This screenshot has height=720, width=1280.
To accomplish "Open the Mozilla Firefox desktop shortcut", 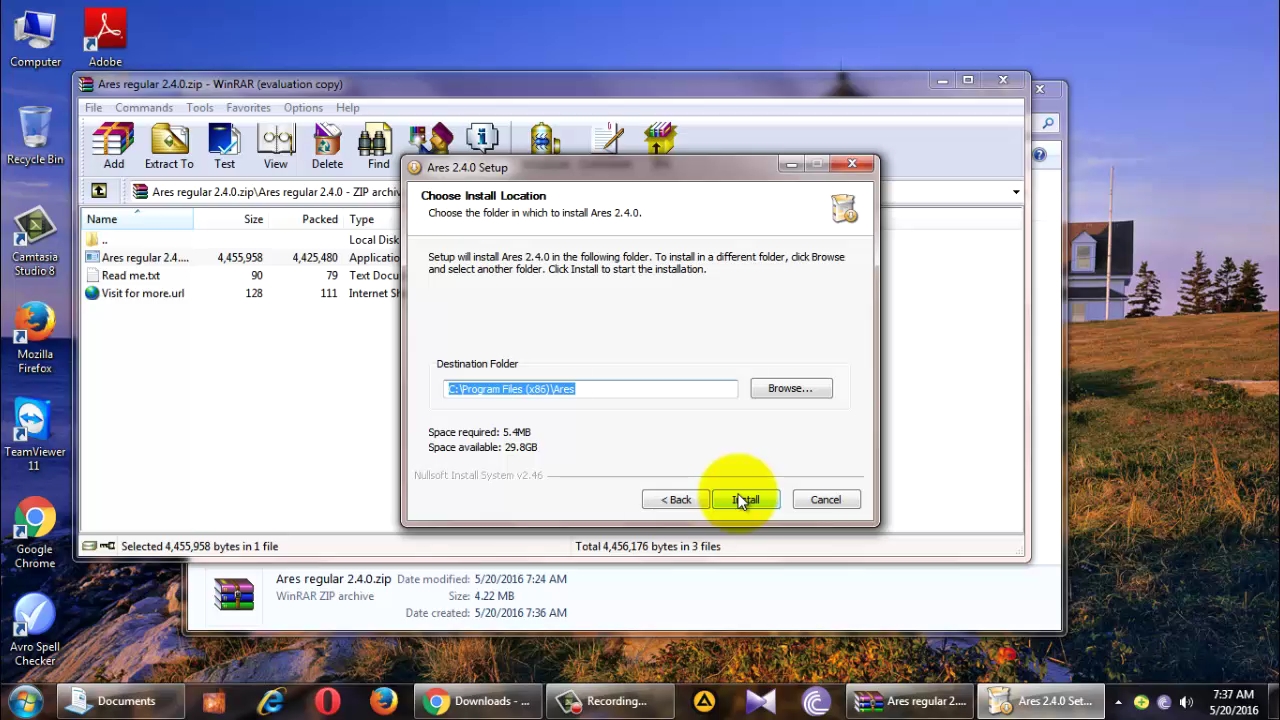I will pyautogui.click(x=35, y=339).
